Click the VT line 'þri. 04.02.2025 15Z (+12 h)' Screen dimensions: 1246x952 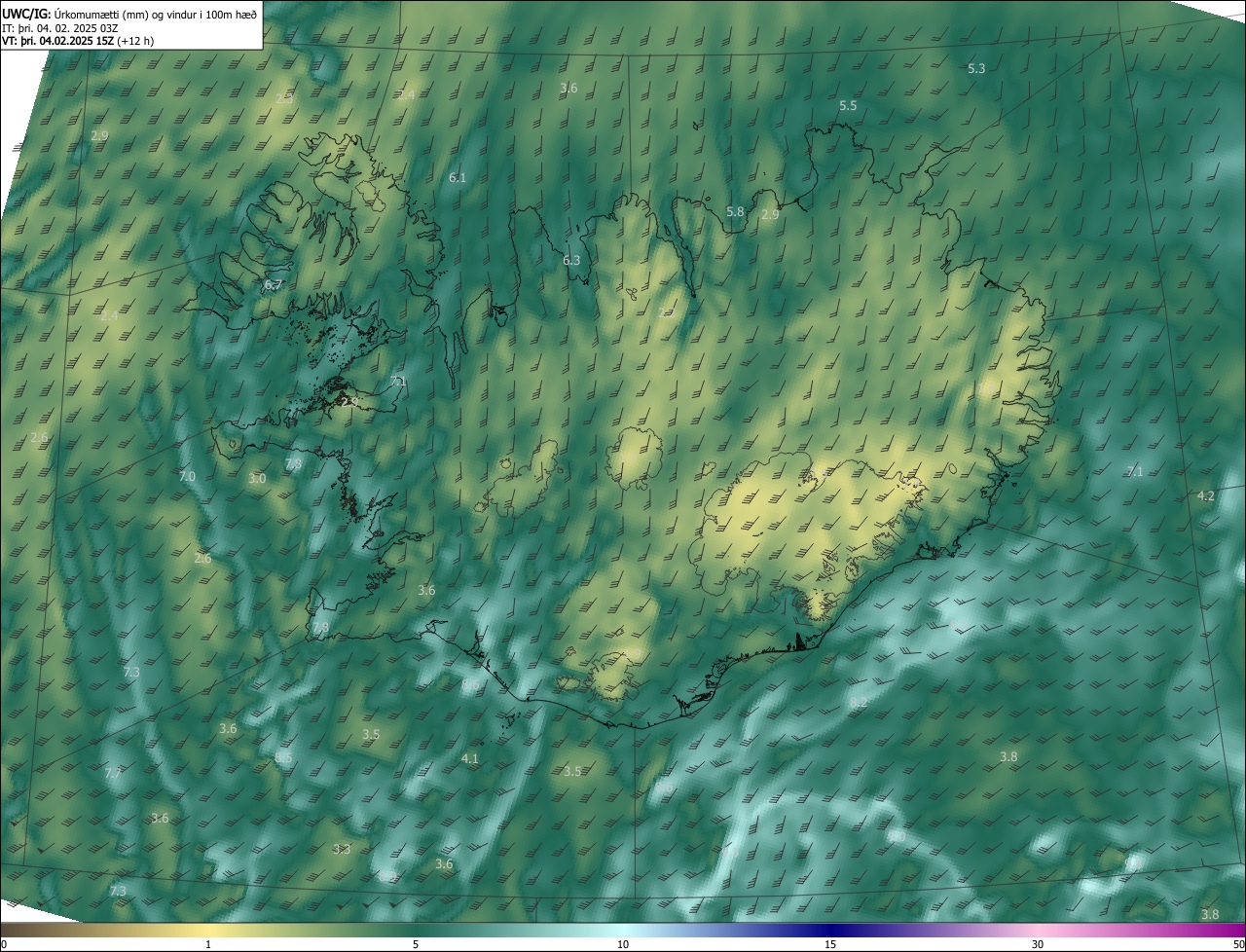tap(86, 41)
